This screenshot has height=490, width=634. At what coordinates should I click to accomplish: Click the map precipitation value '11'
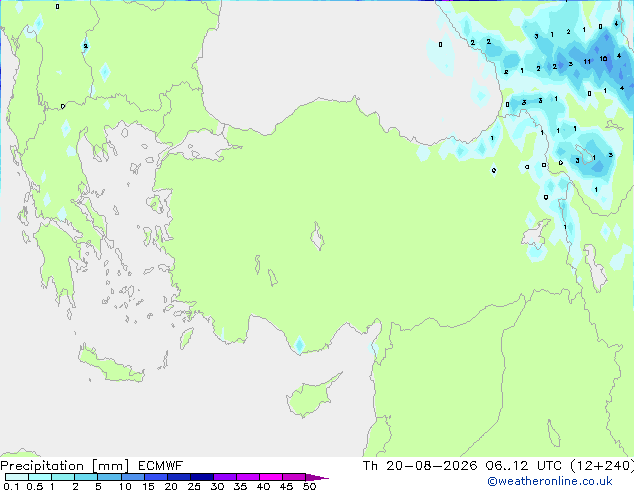[587, 61]
